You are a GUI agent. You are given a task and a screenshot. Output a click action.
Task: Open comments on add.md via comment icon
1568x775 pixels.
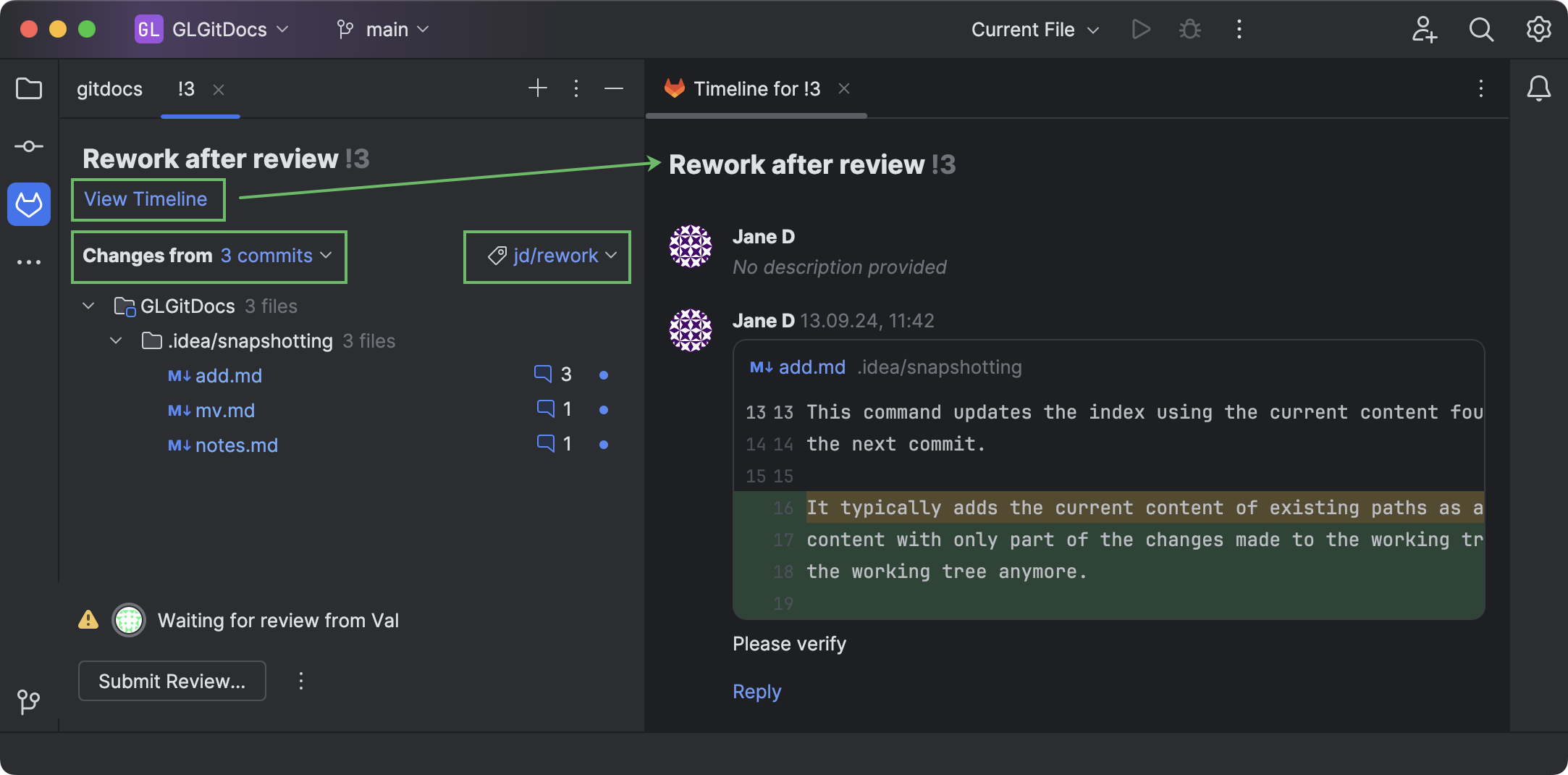pyautogui.click(x=545, y=374)
